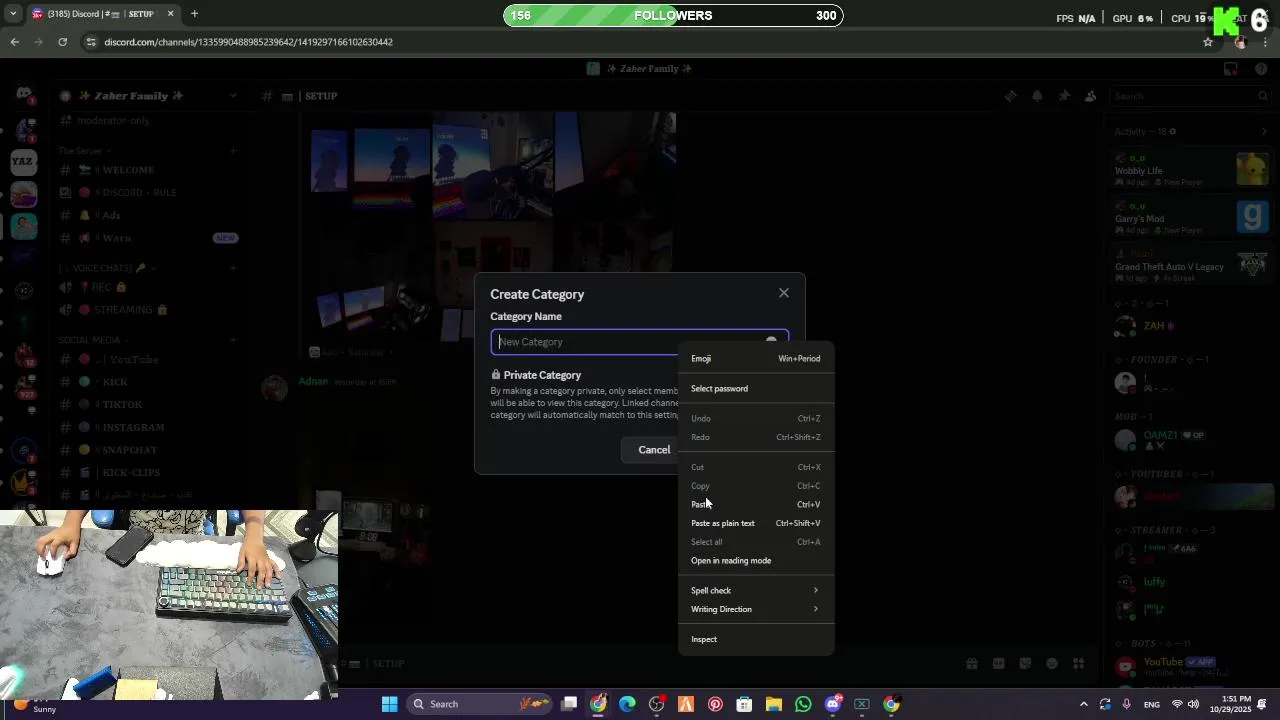Open Grand Theft Auto V Legacy activity

click(x=1190, y=266)
